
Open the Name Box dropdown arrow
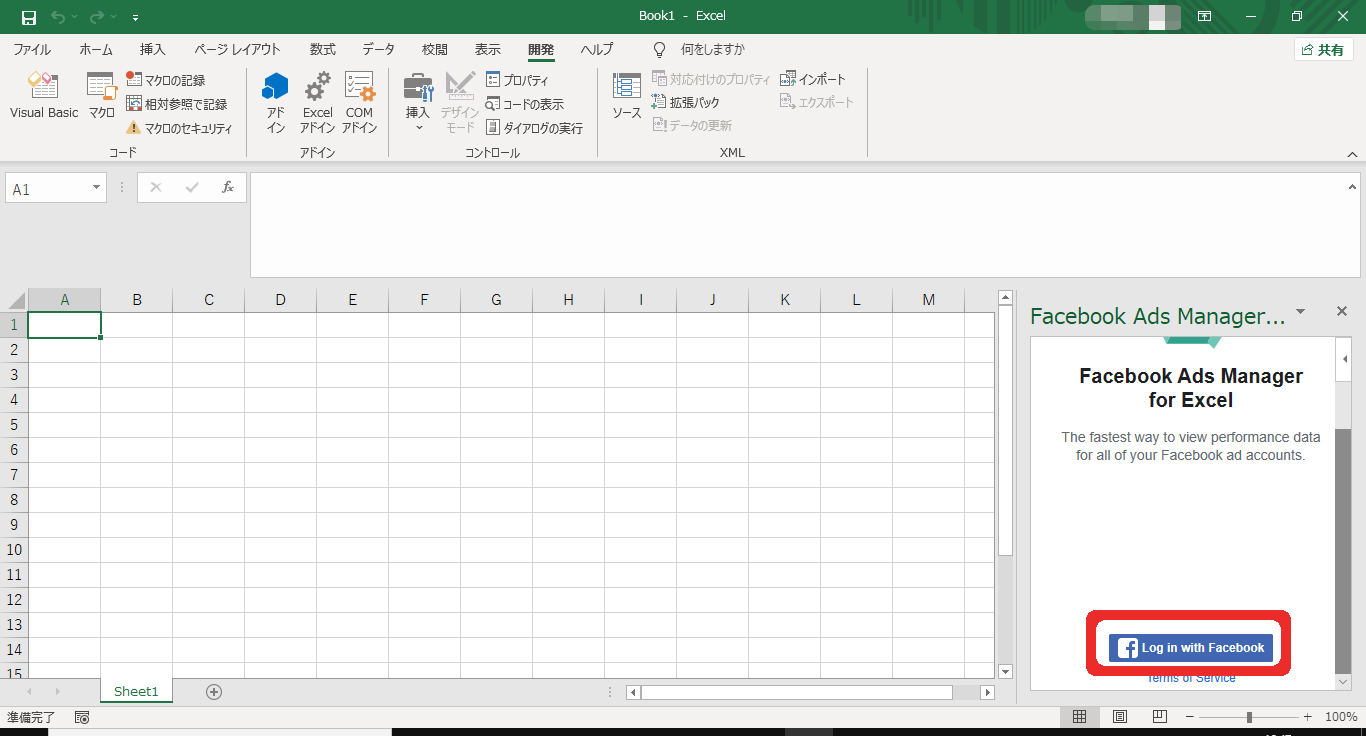pos(97,188)
